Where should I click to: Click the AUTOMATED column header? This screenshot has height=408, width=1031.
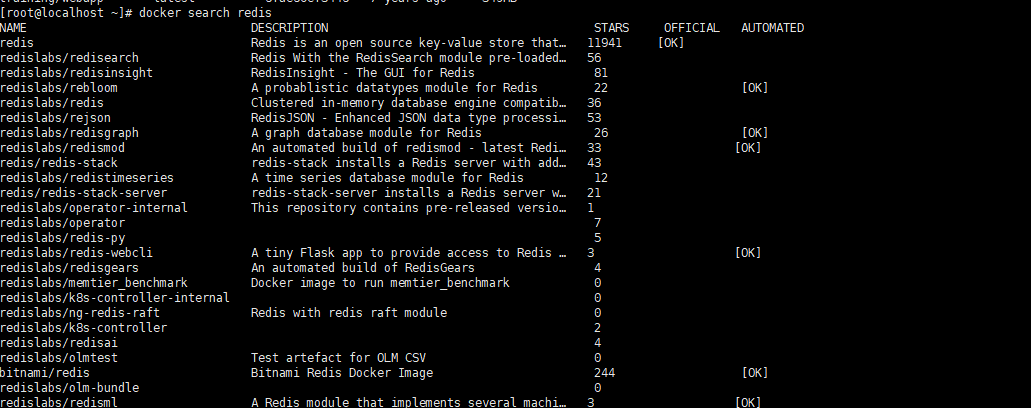point(772,28)
